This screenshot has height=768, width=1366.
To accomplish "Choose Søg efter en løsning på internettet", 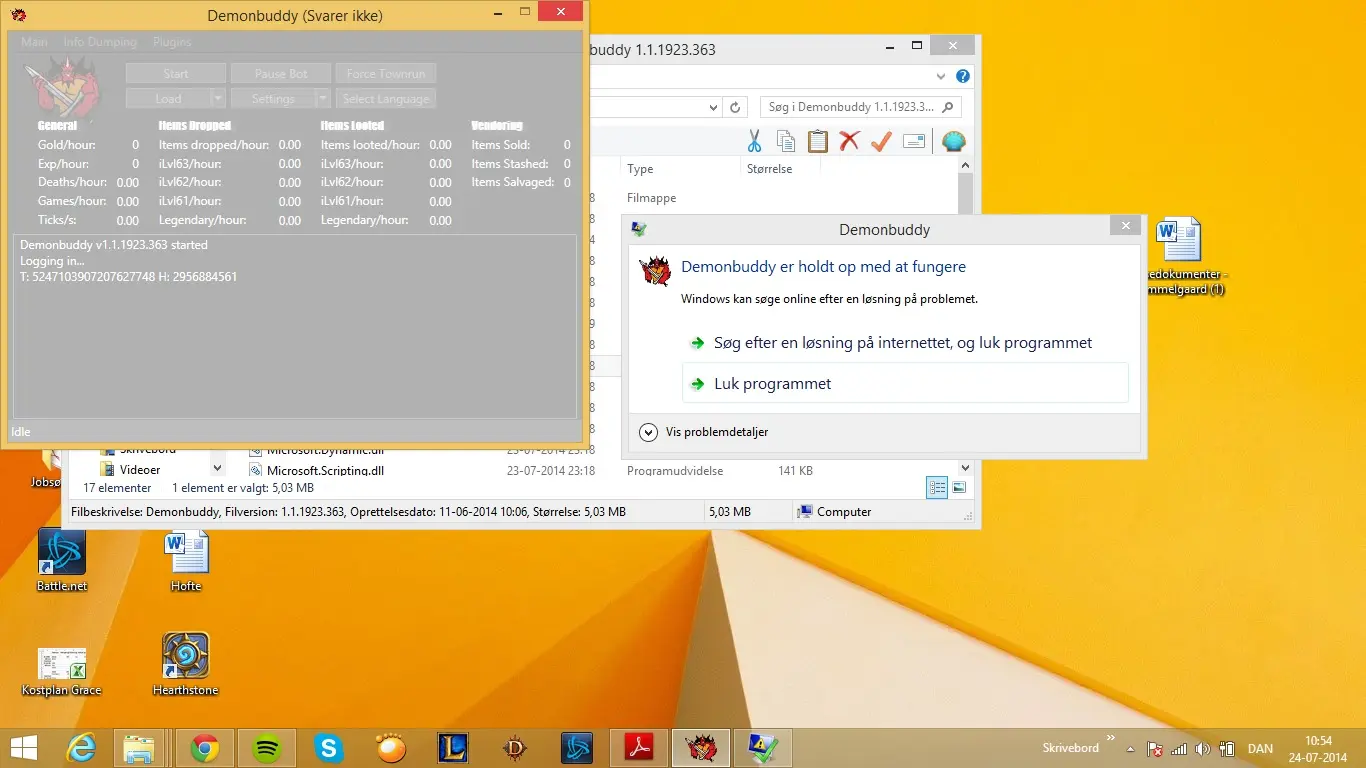I will pyautogui.click(x=905, y=343).
